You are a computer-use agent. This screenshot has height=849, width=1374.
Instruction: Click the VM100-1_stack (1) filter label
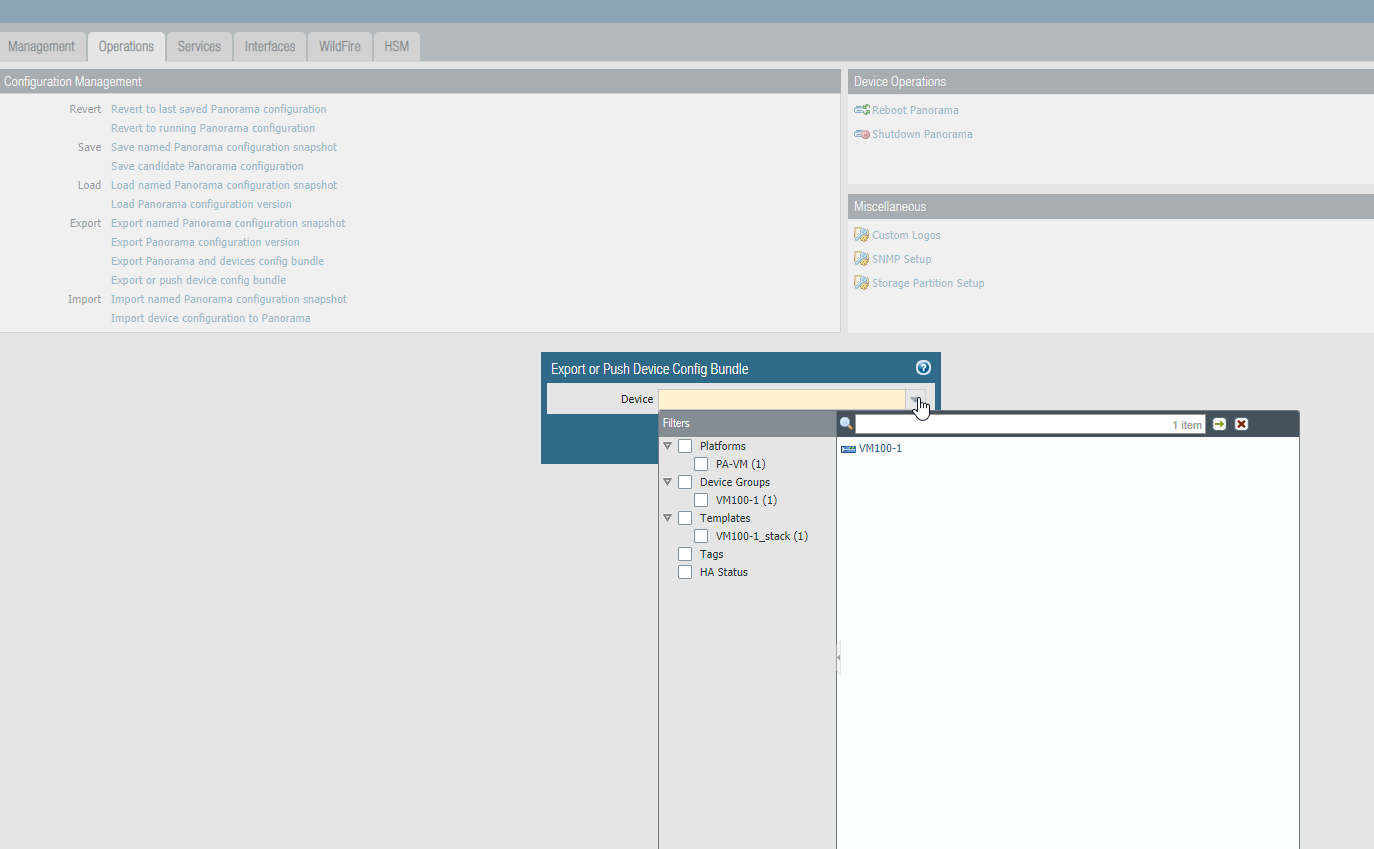point(762,536)
